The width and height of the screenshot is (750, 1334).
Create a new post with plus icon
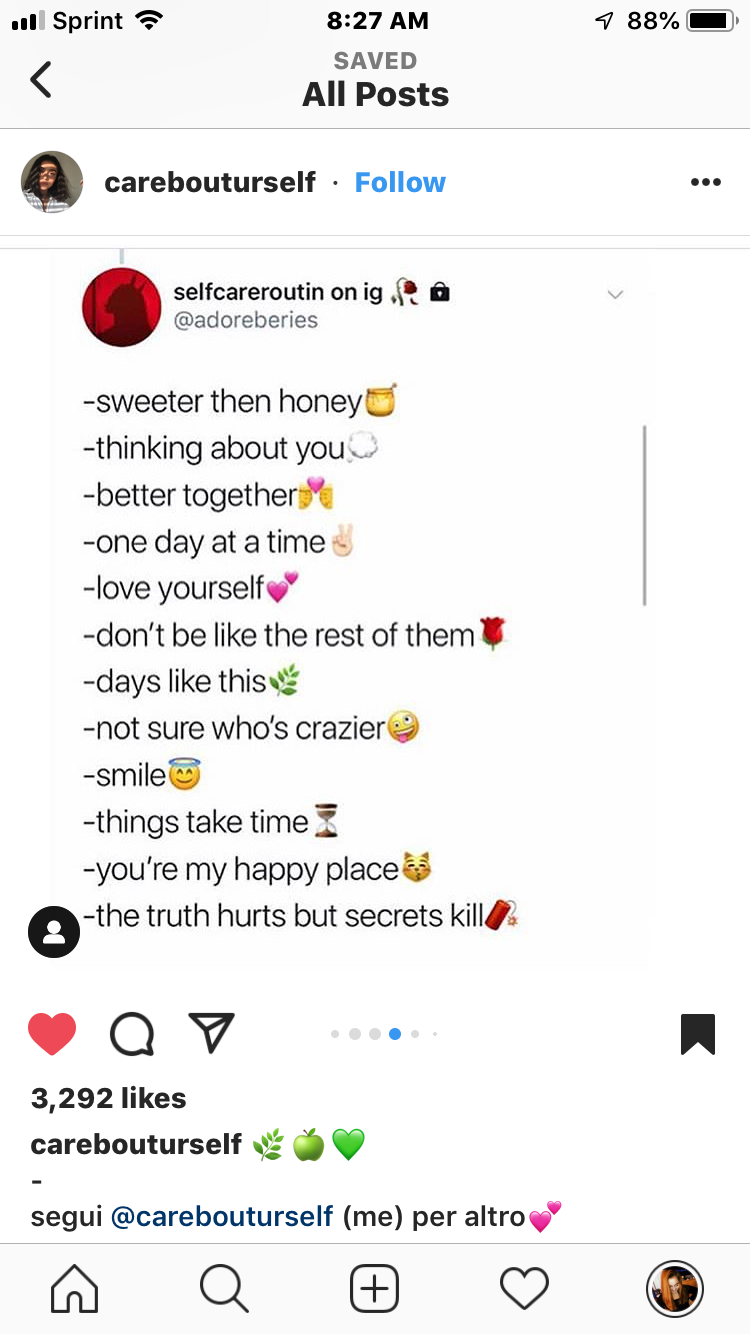(x=375, y=1288)
